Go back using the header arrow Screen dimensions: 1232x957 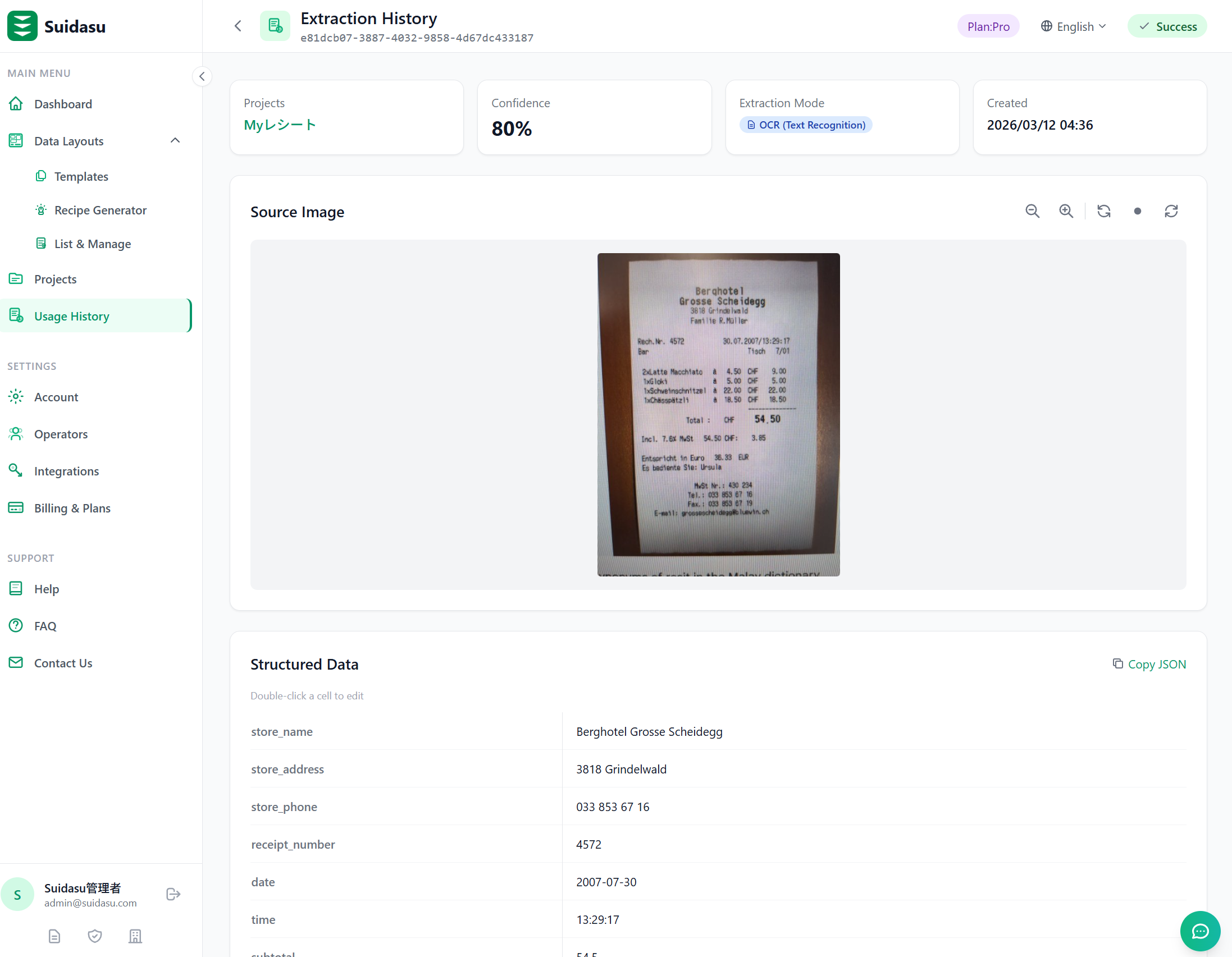pyautogui.click(x=238, y=26)
